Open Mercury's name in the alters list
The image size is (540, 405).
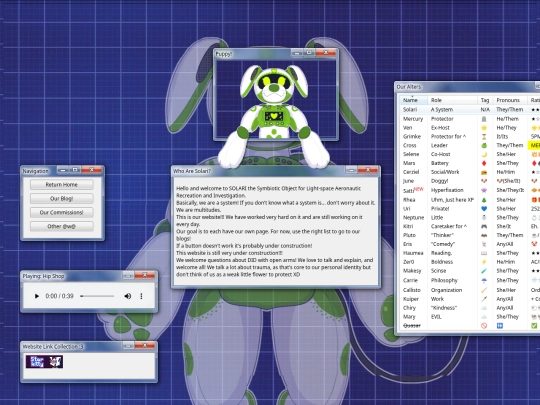point(413,119)
